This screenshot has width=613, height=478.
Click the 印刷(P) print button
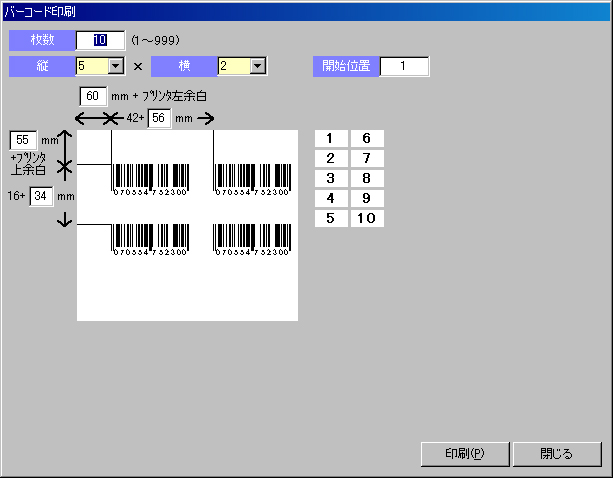click(x=465, y=454)
